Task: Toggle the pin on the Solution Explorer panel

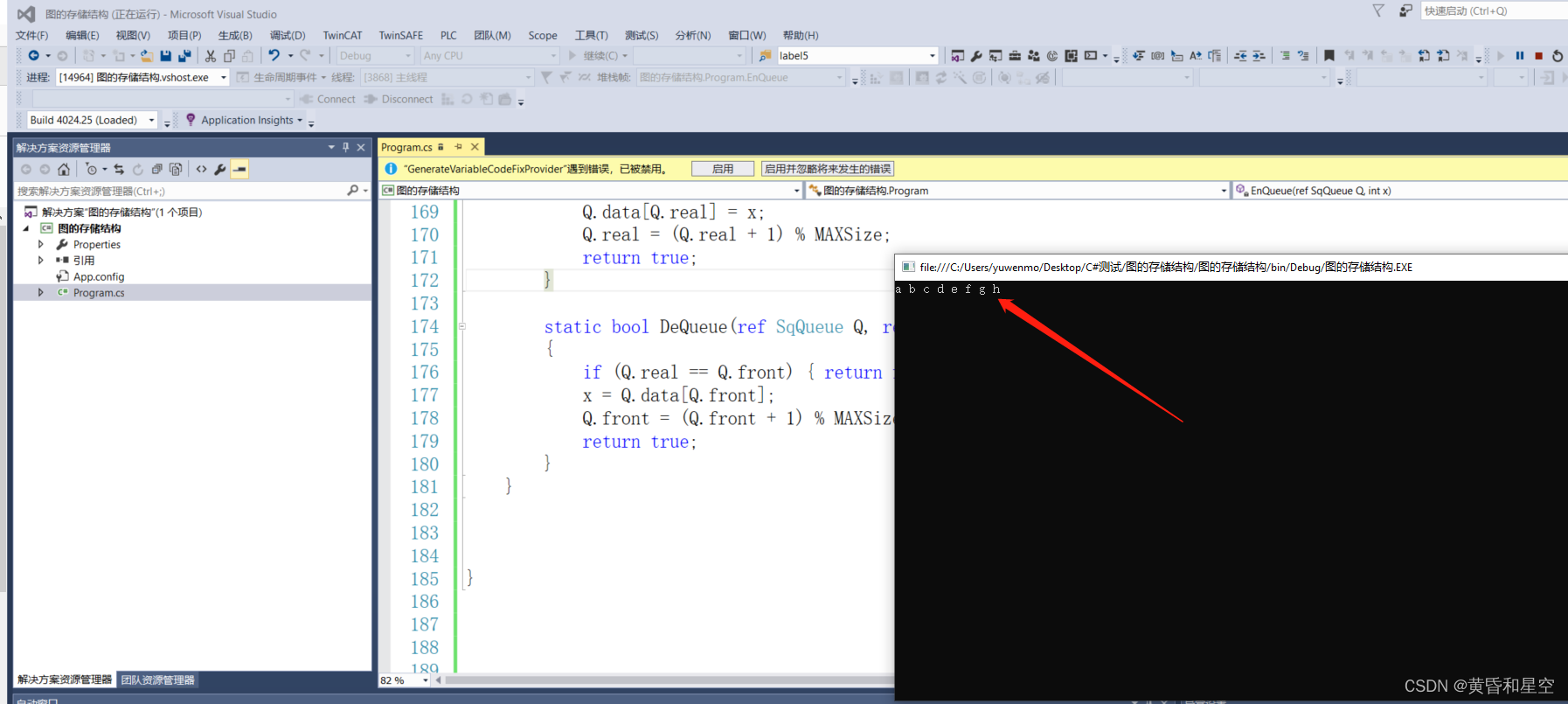Action: pos(346,147)
